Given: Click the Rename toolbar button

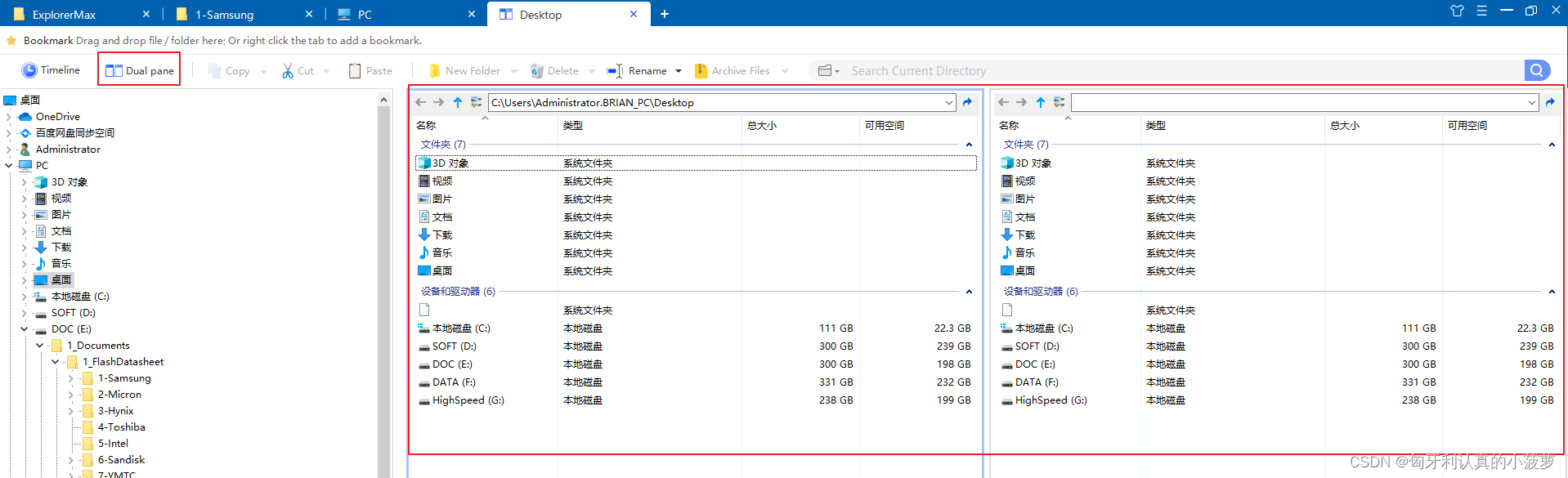Looking at the screenshot, I should click(x=637, y=71).
